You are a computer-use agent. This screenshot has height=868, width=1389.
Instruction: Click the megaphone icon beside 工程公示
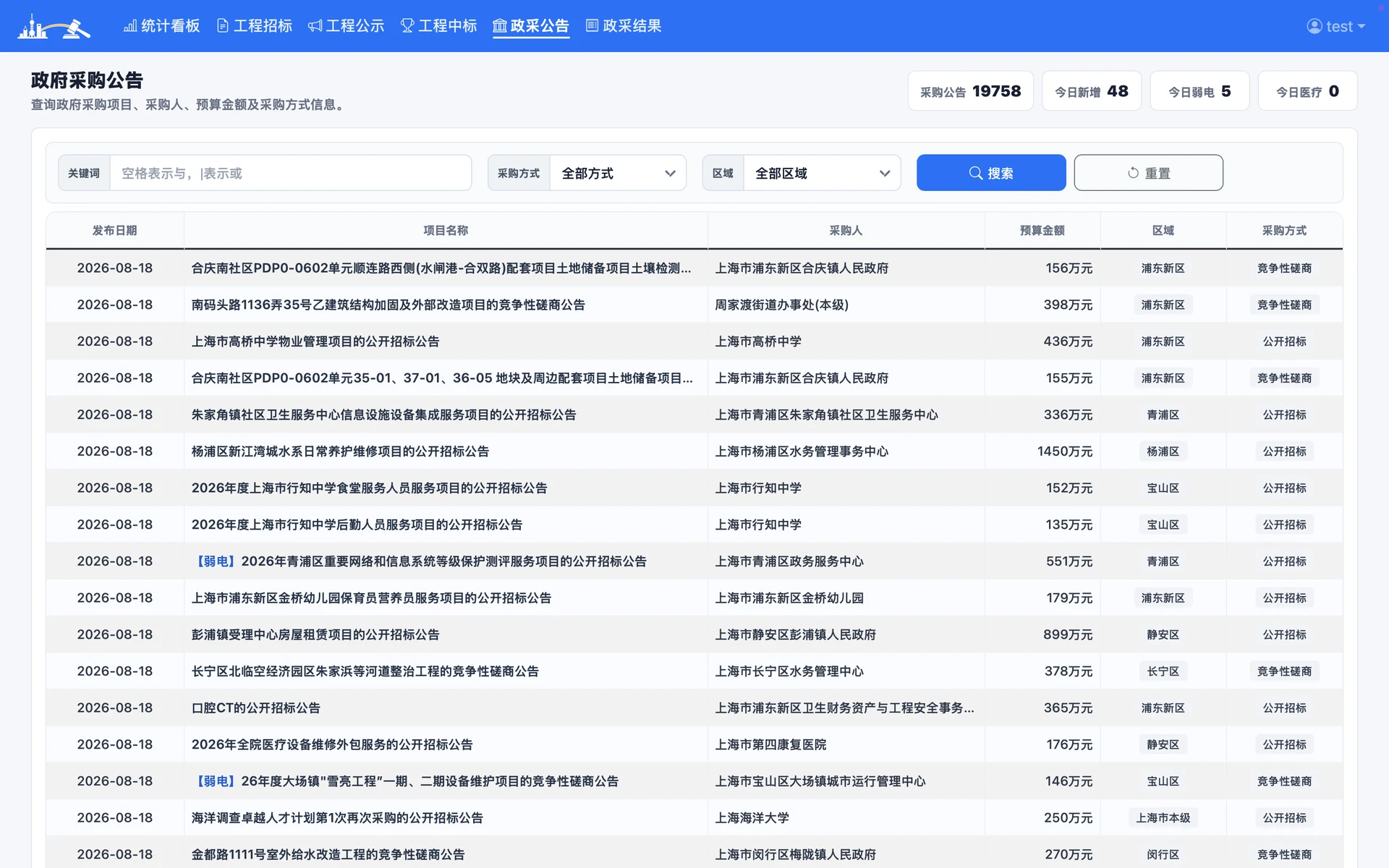[x=315, y=26]
